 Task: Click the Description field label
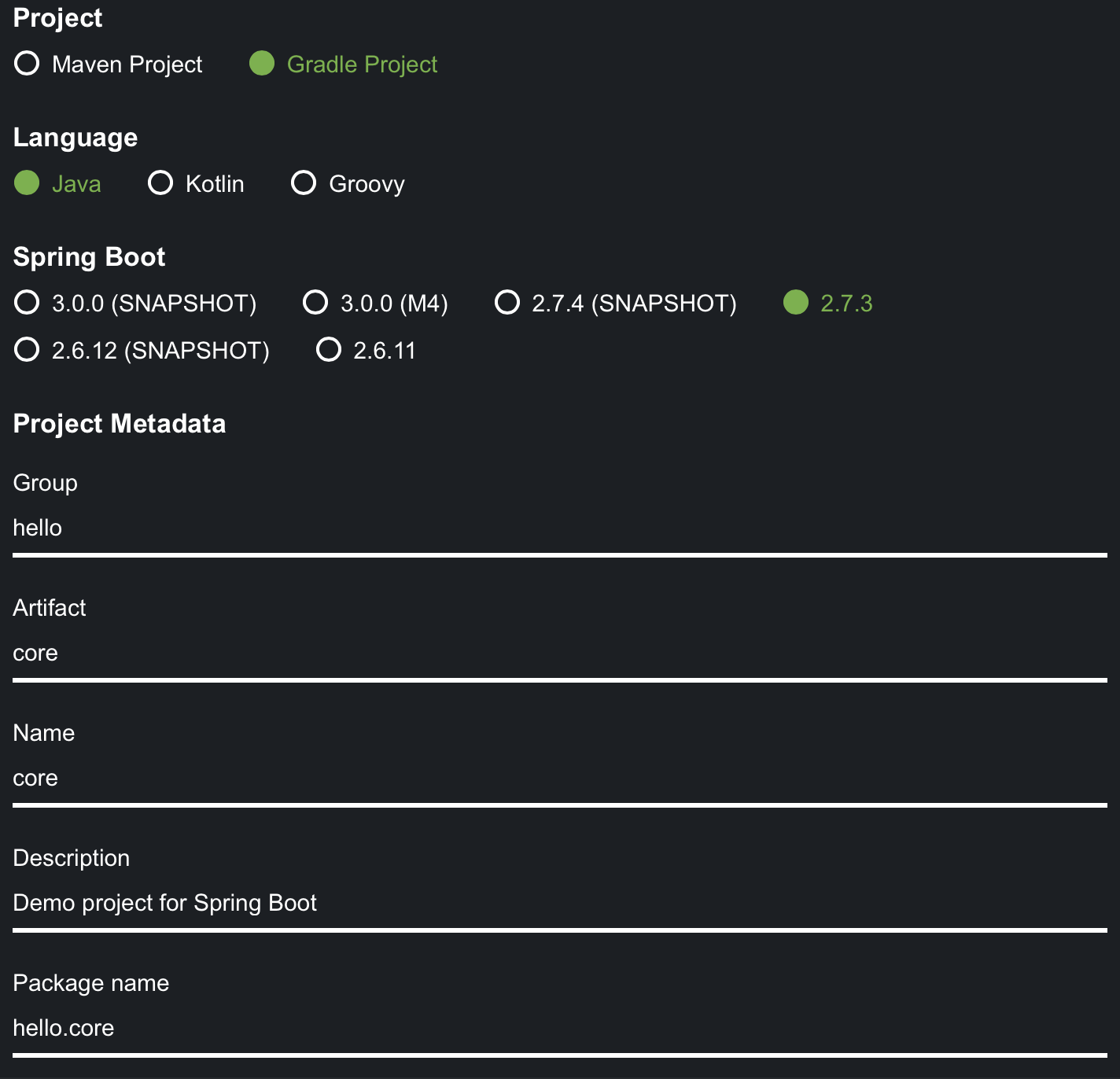[71, 858]
